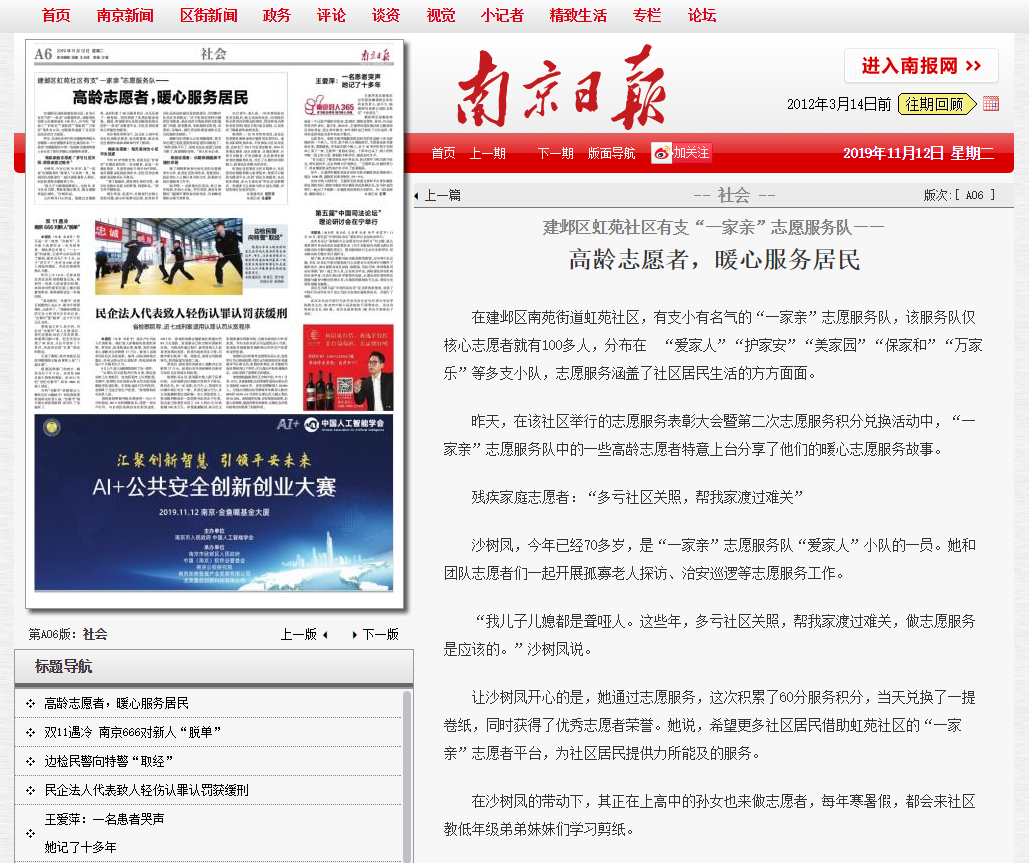This screenshot has height=863, width=1029.
Task: Click the AI+公共安全创新创业大赛 advertisement
Action: pyautogui.click(x=214, y=503)
